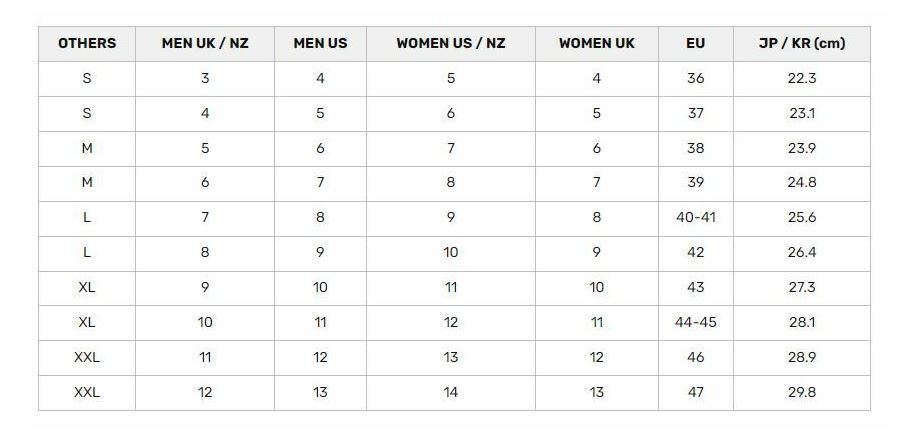The width and height of the screenshot is (911, 437).
Task: Click the MEN US column header
Action: point(320,44)
